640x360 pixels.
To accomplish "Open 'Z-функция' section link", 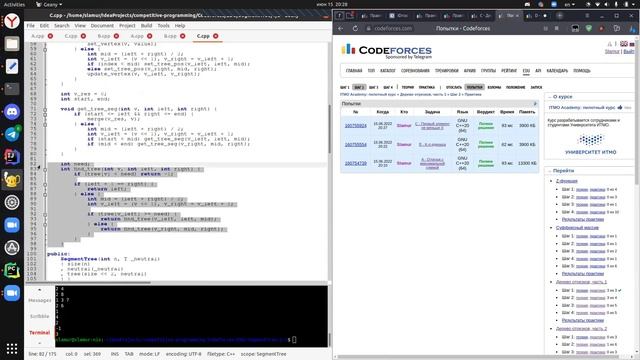I will click(567, 181).
